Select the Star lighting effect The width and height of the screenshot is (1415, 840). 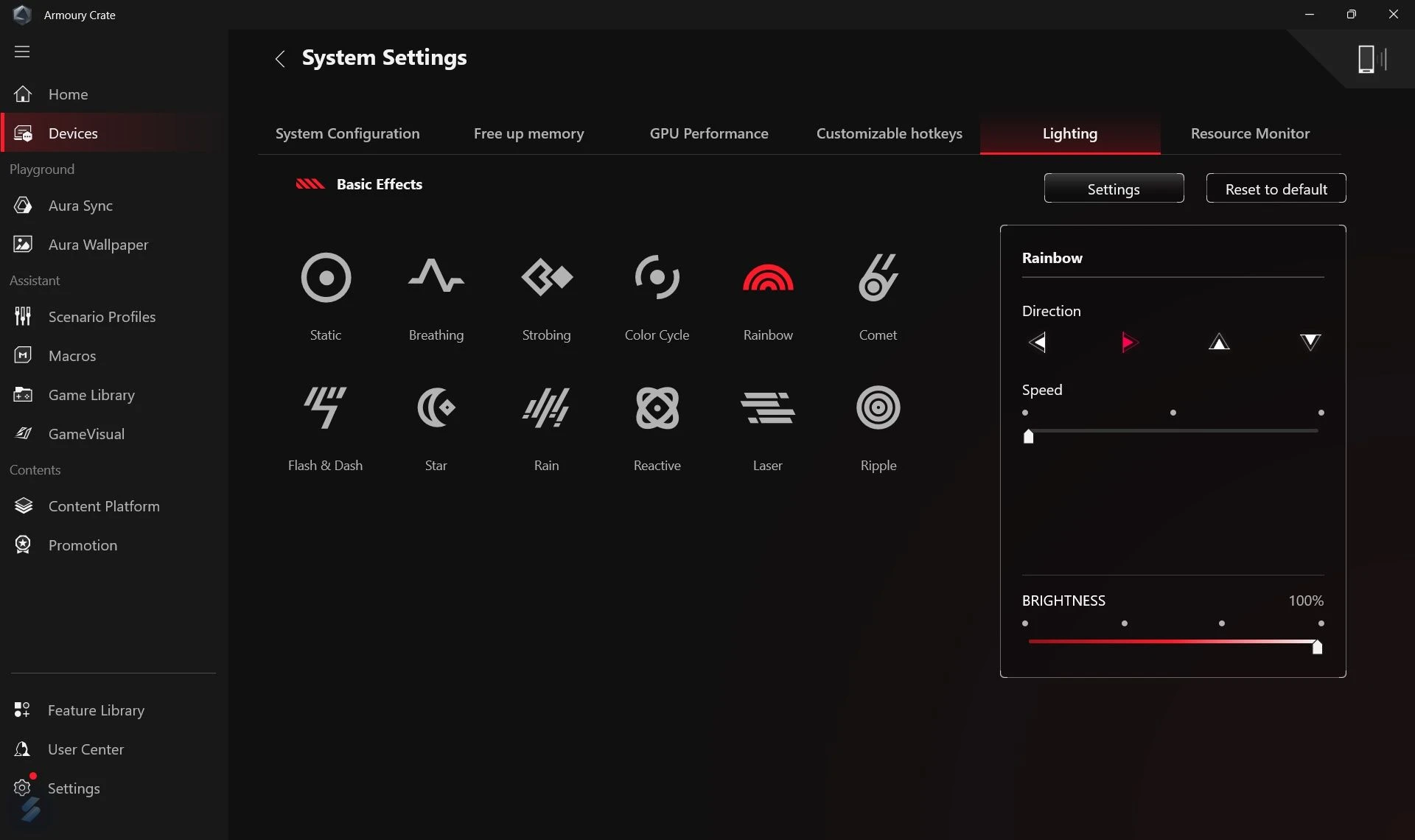pos(436,407)
